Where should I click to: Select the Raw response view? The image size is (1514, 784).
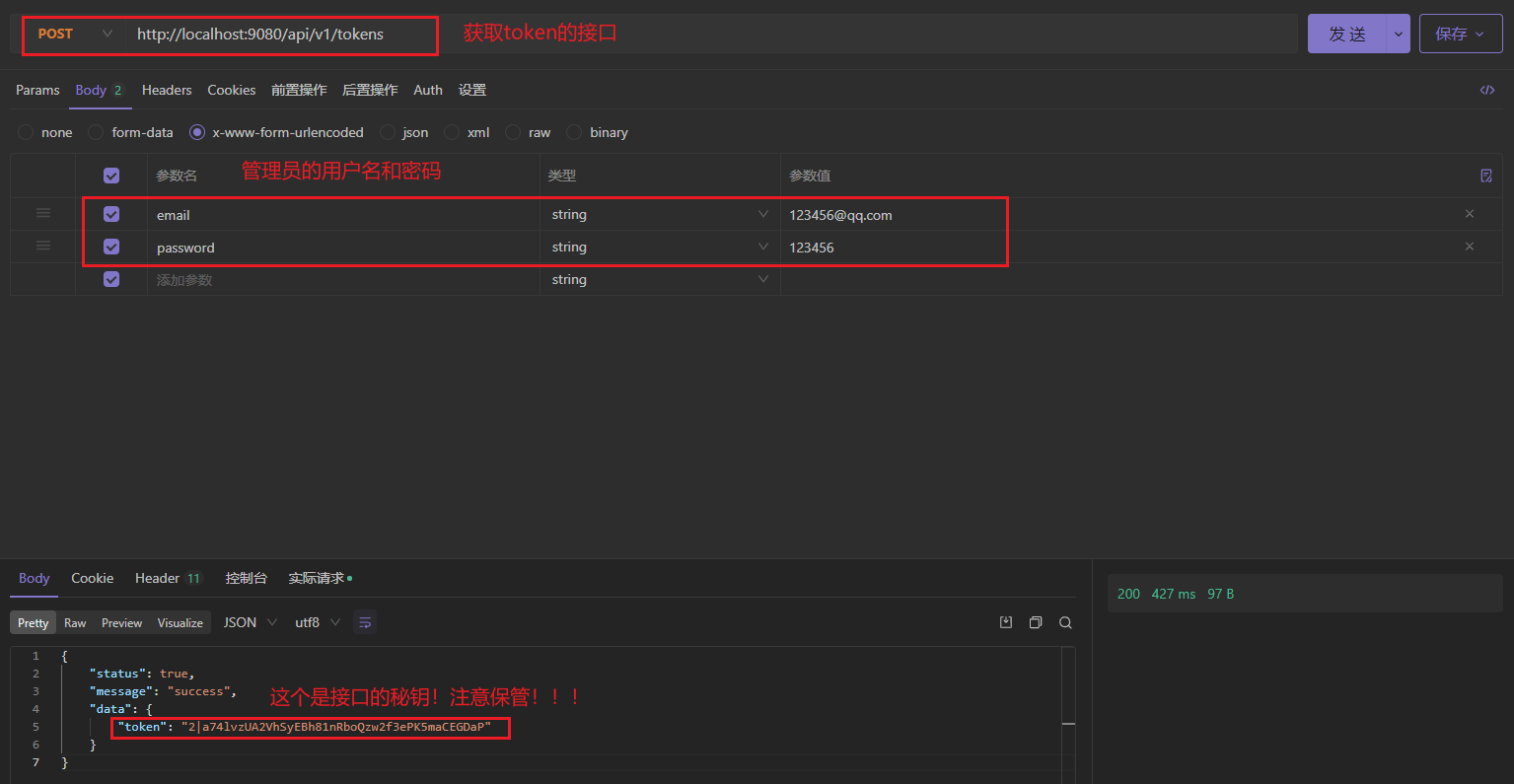click(x=75, y=622)
